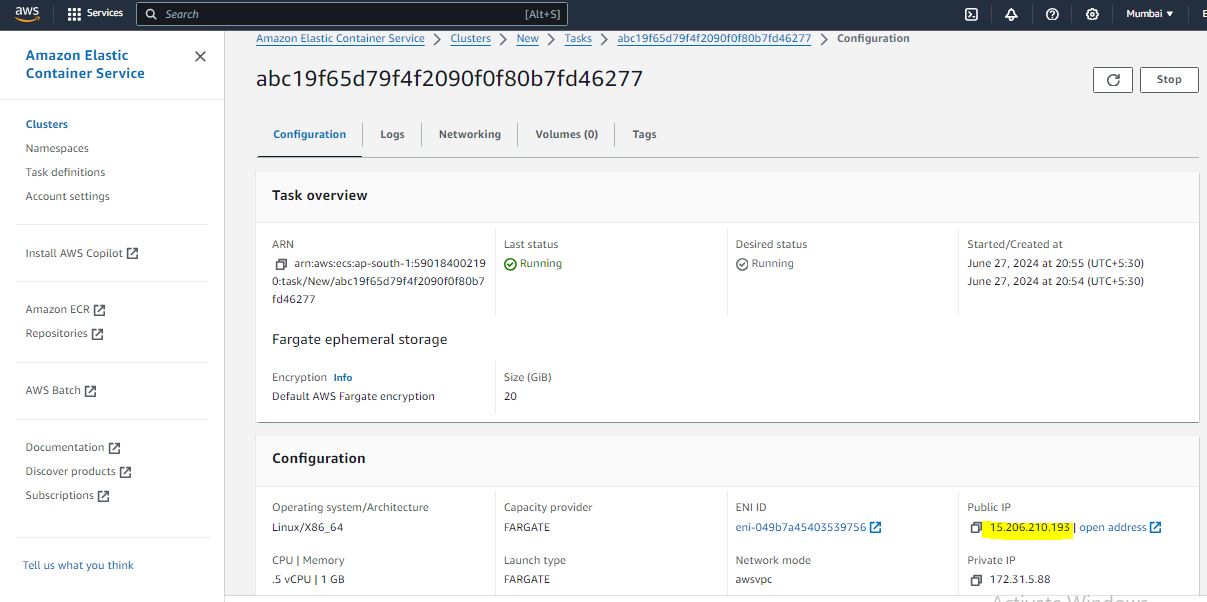
Task: Open the Services grid menu
Action: pos(95,14)
